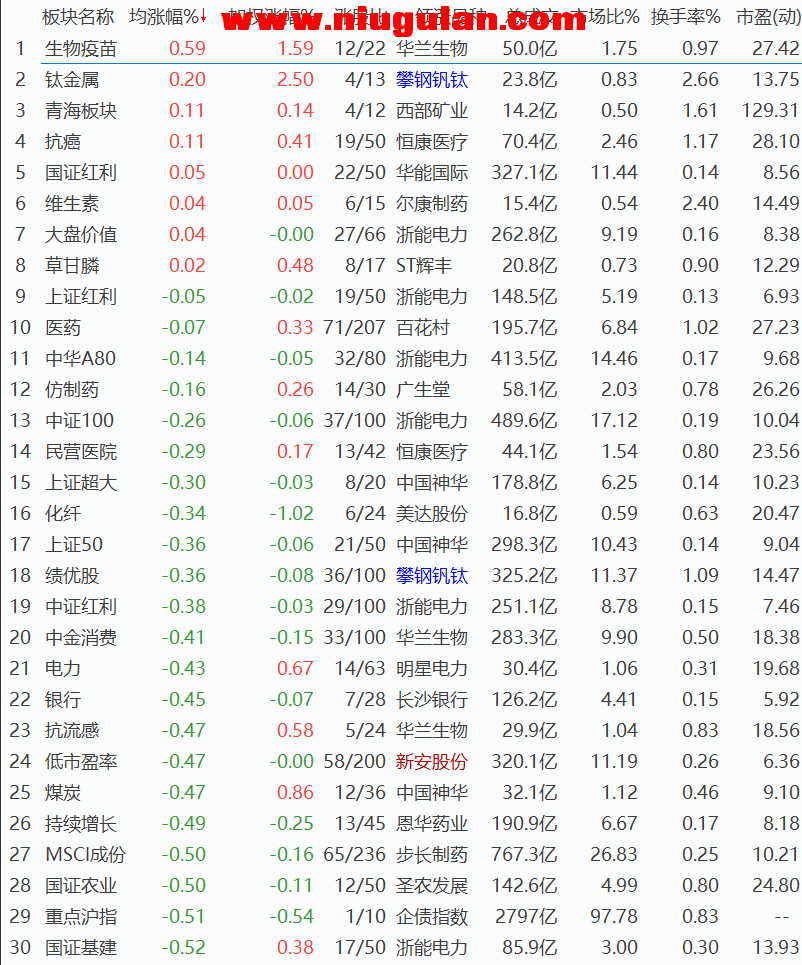Select leading stock 尔康制药
Image resolution: width=802 pixels, height=965 pixels.
click(432, 204)
